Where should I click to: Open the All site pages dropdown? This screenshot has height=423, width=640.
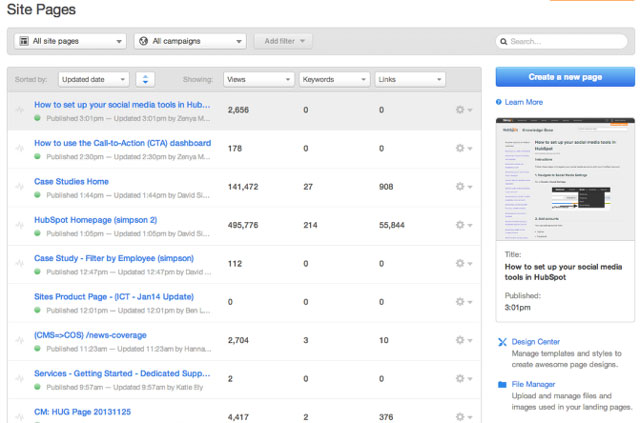tap(71, 41)
